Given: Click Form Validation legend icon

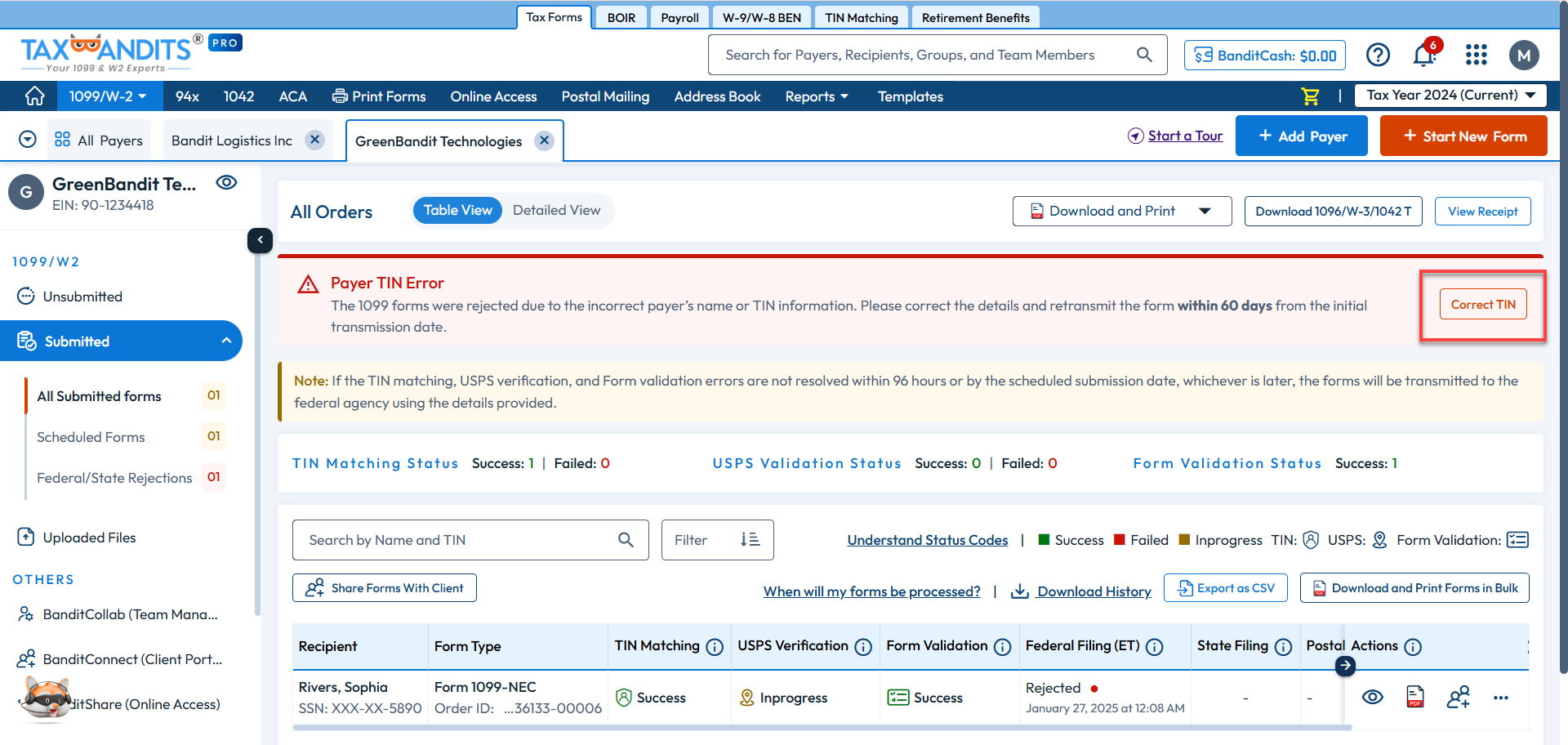Looking at the screenshot, I should click(x=1517, y=540).
